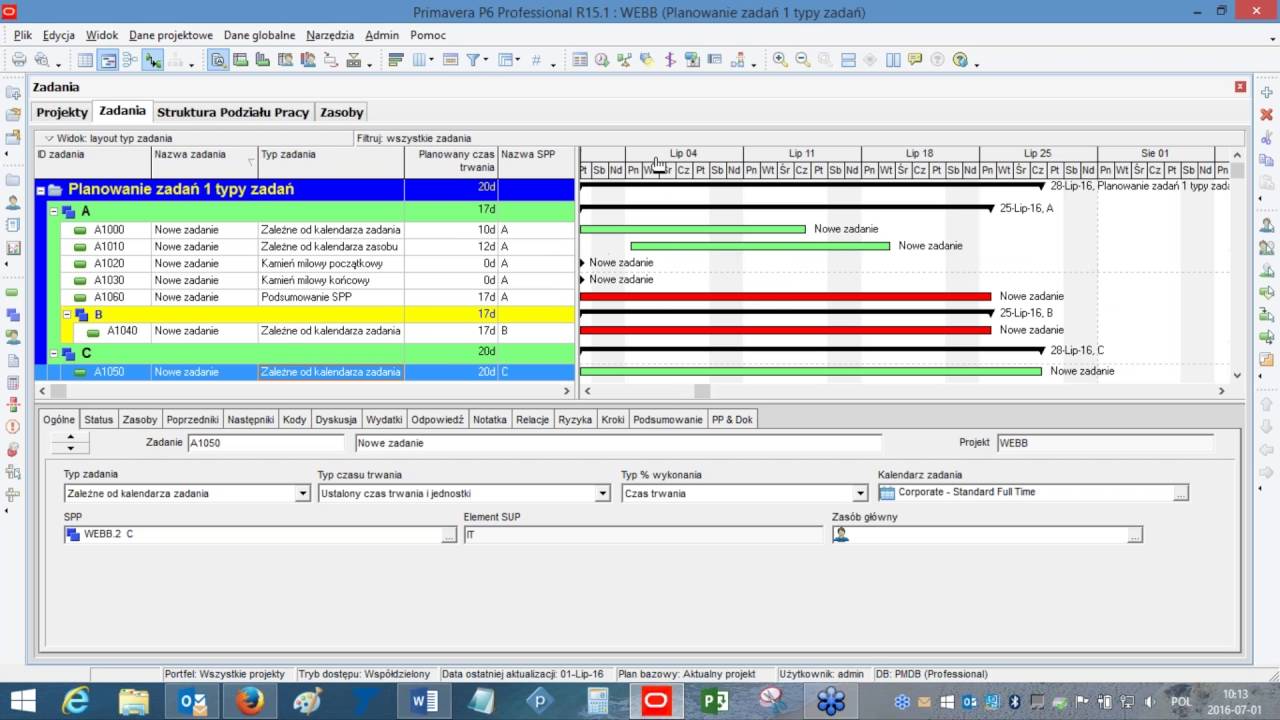Open the Edycja menu
The width and height of the screenshot is (1280, 720).
59,35
